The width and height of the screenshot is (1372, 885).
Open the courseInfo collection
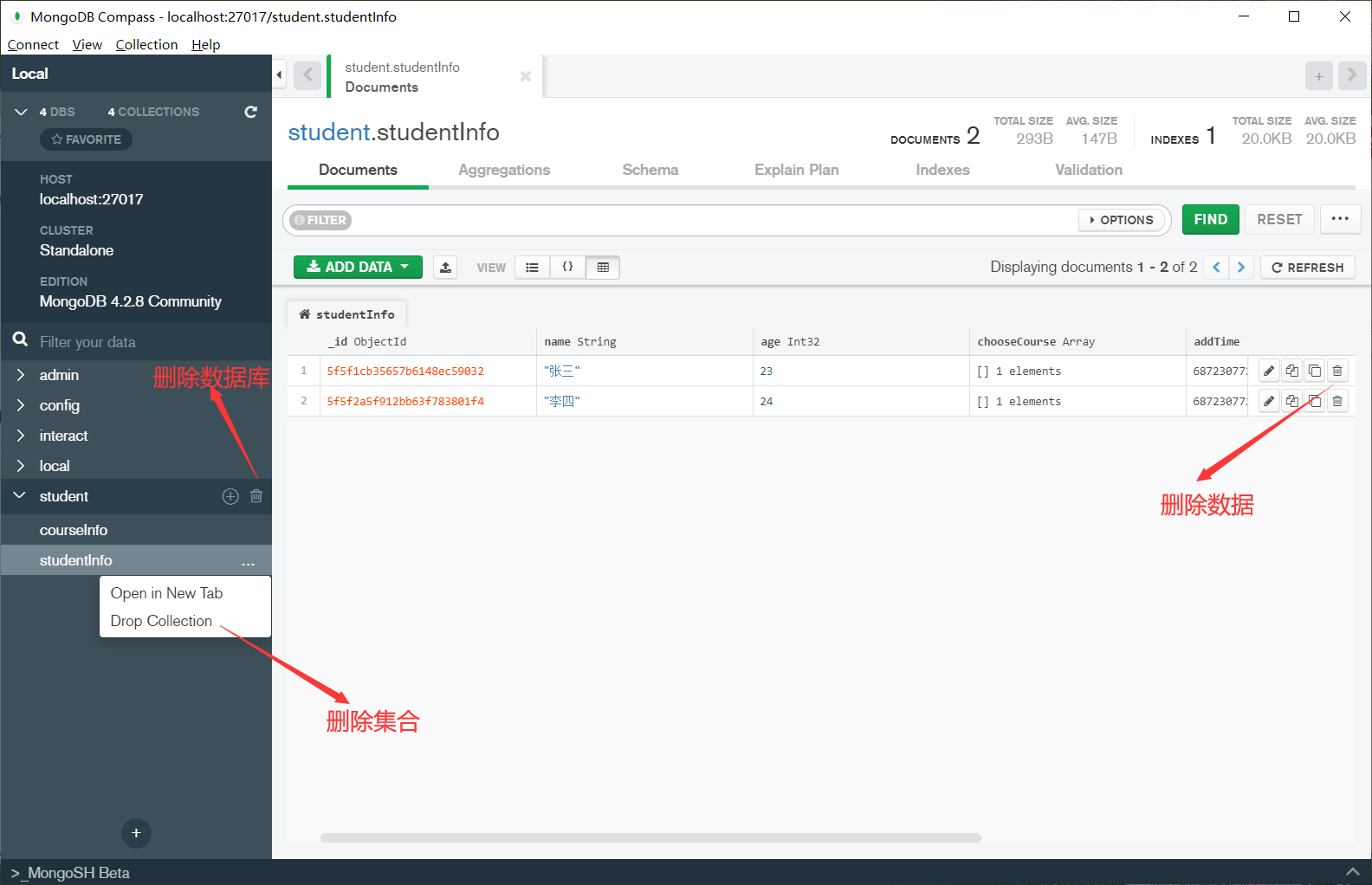pos(74,530)
